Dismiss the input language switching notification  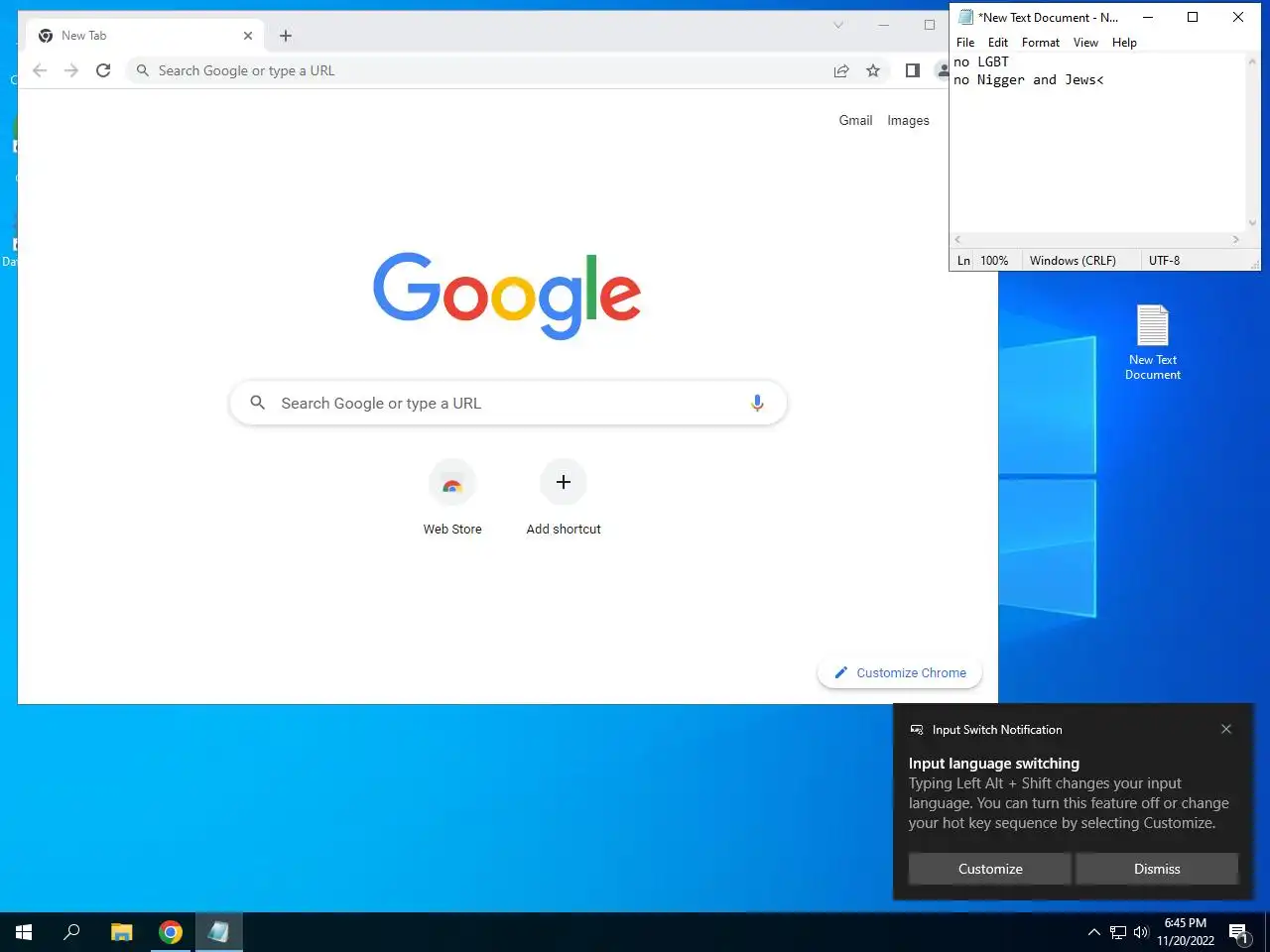1157,869
